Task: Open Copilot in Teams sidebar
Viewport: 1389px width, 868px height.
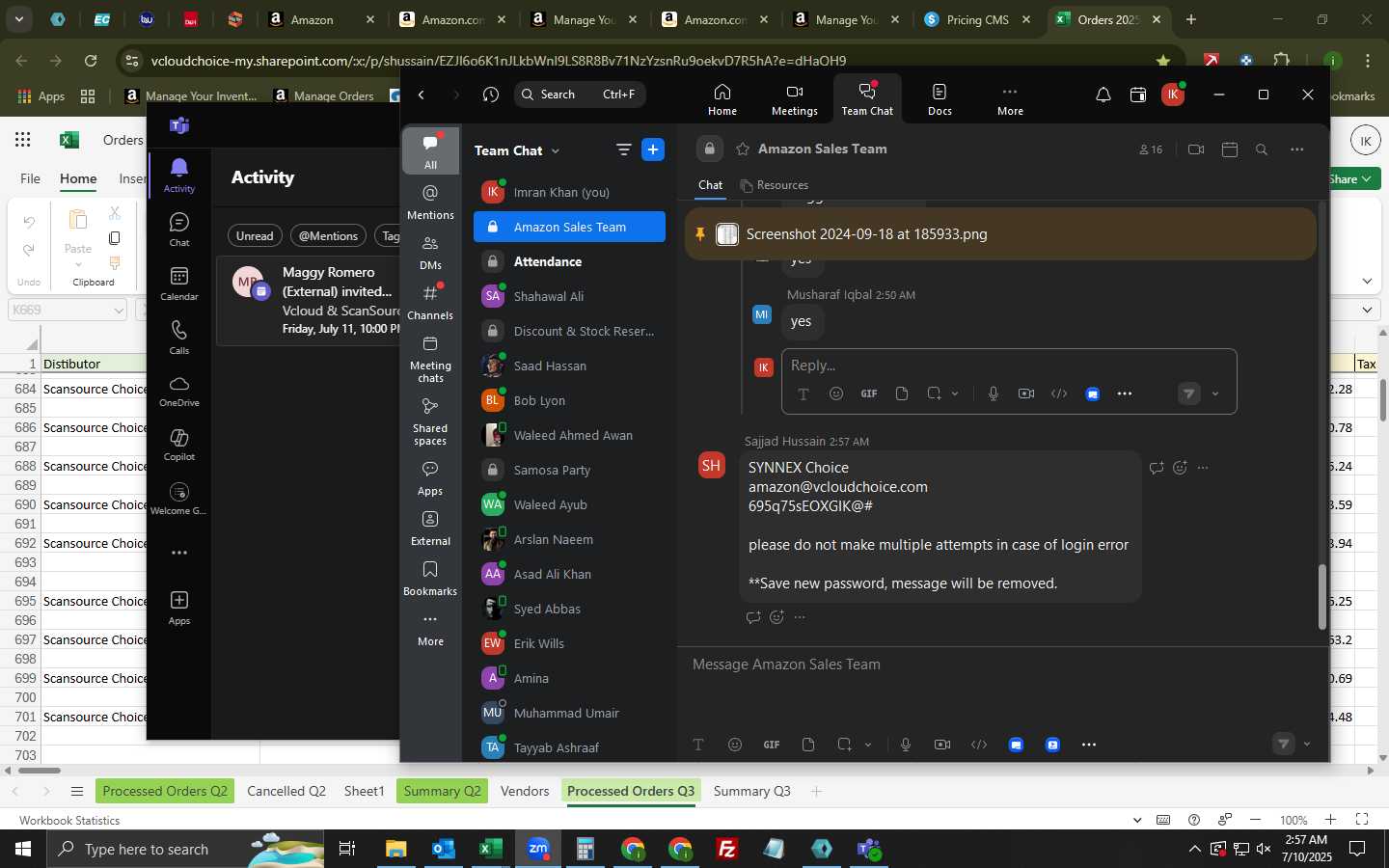Action: tap(179, 444)
